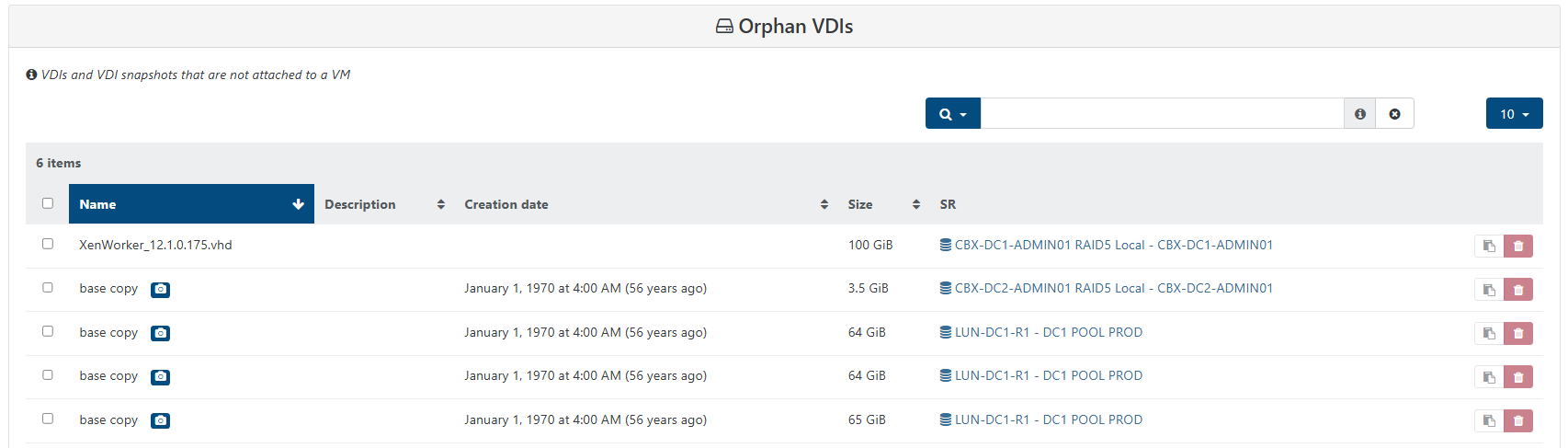Select the checkbox for the 3.5 GiB base copy

tap(48, 288)
